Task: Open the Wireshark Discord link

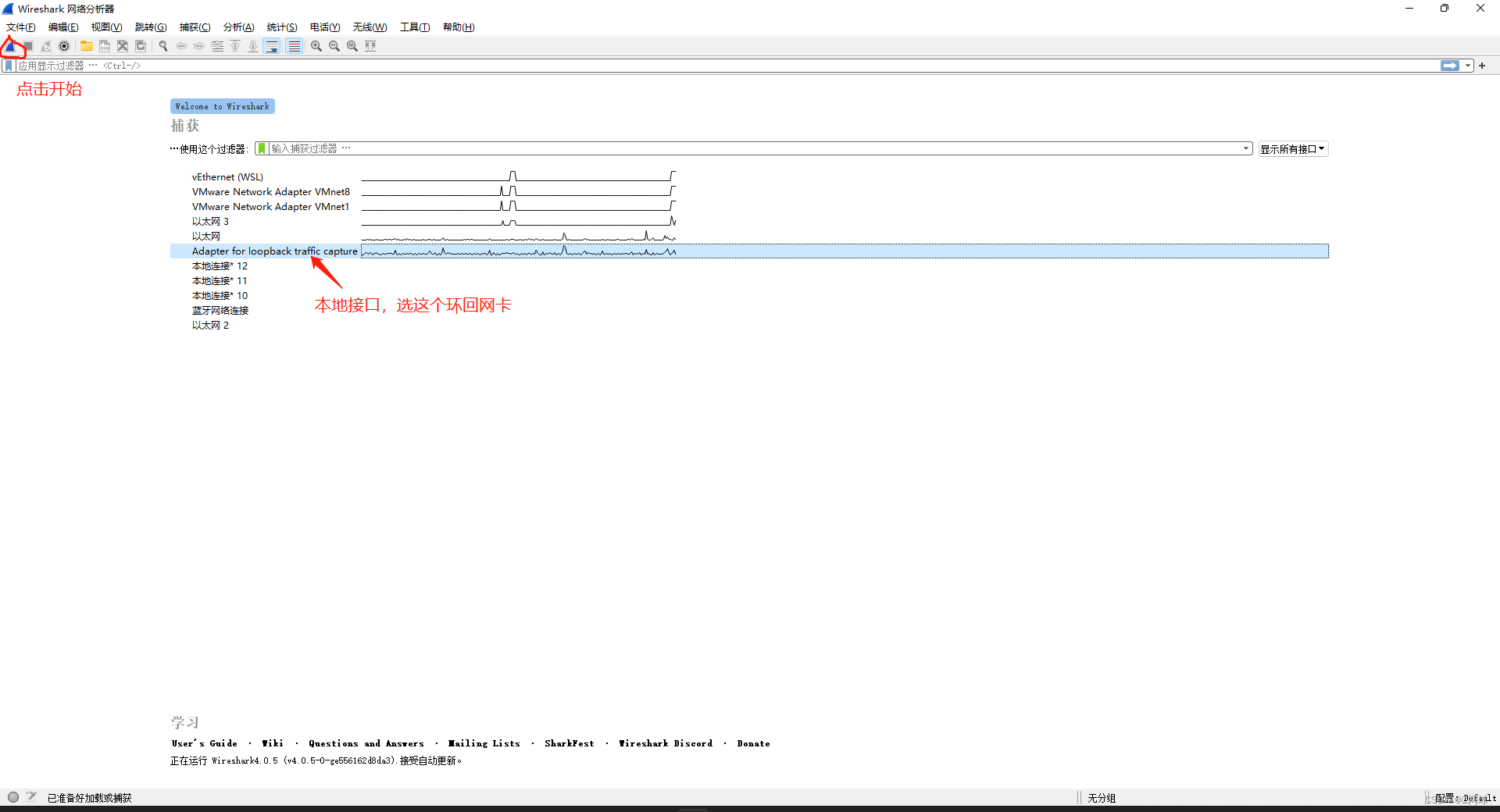Action: click(x=665, y=743)
